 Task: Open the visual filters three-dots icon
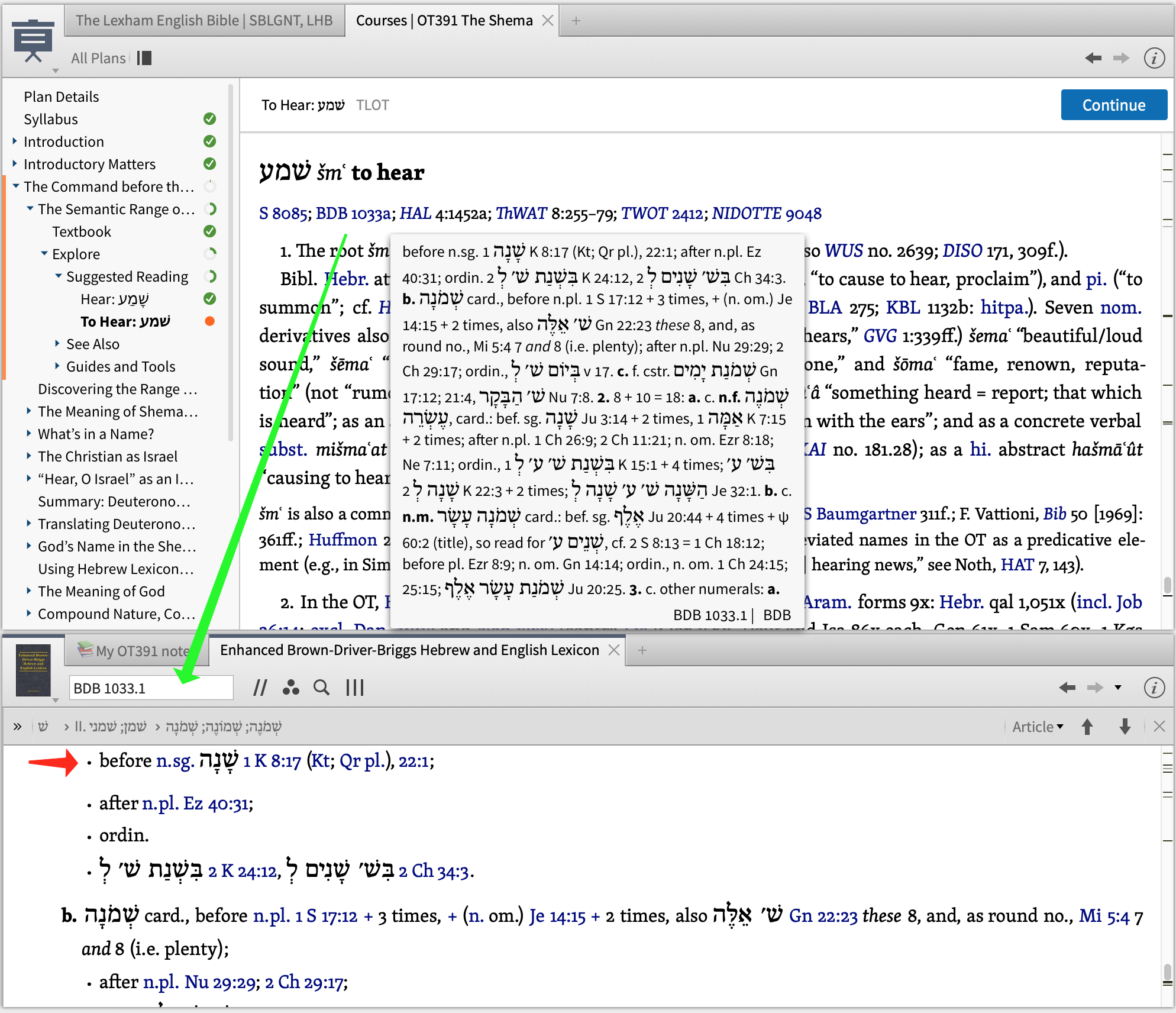[x=290, y=688]
